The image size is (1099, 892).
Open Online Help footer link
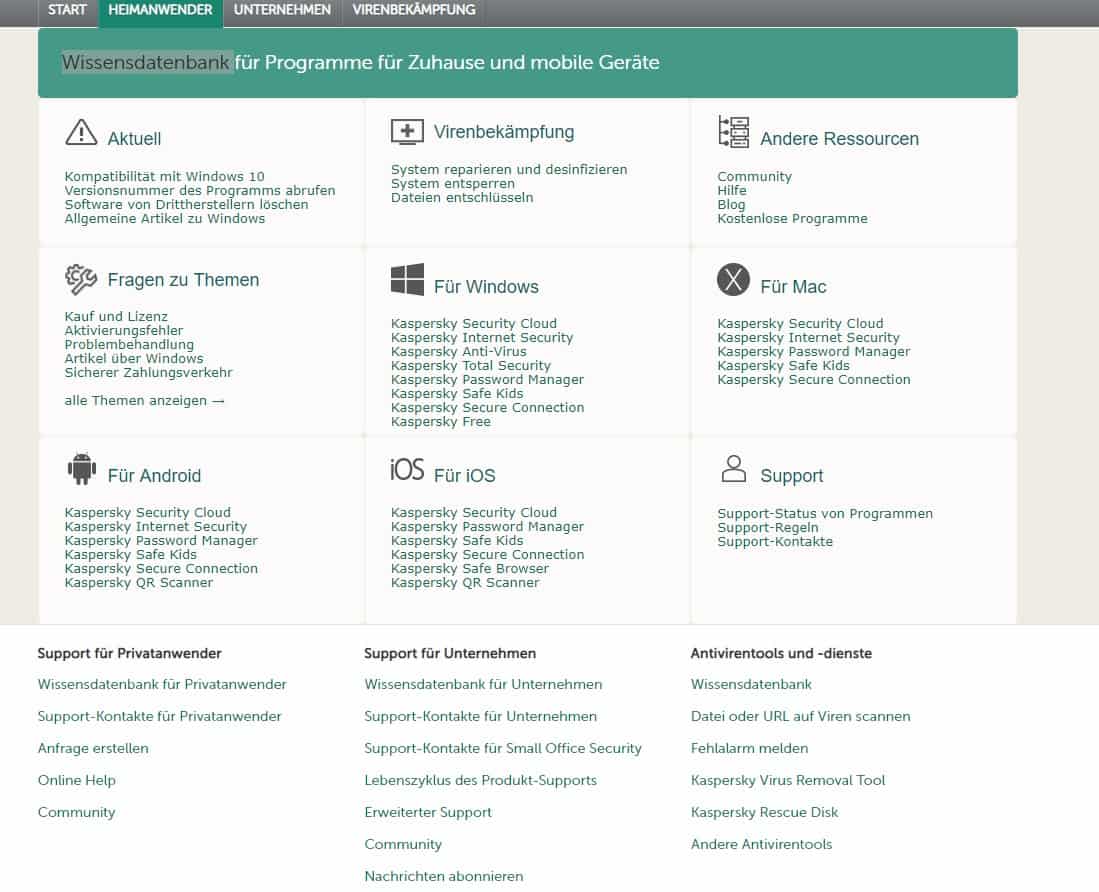(76, 780)
